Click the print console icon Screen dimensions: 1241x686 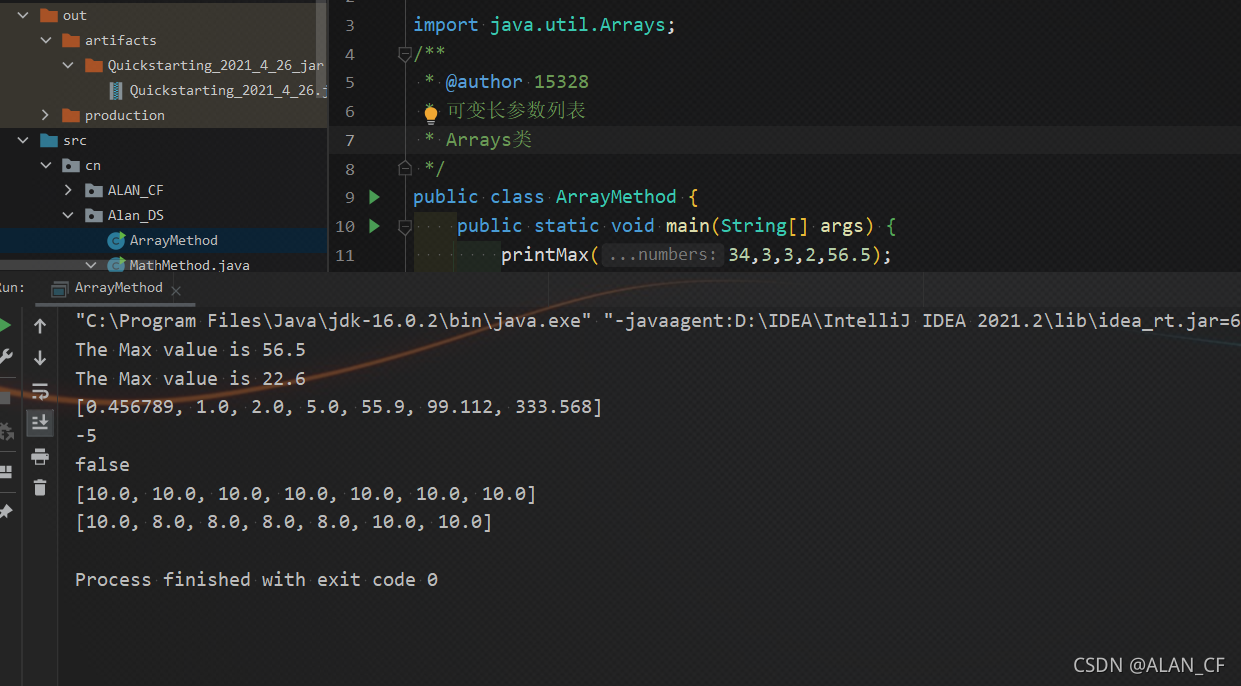click(x=40, y=456)
